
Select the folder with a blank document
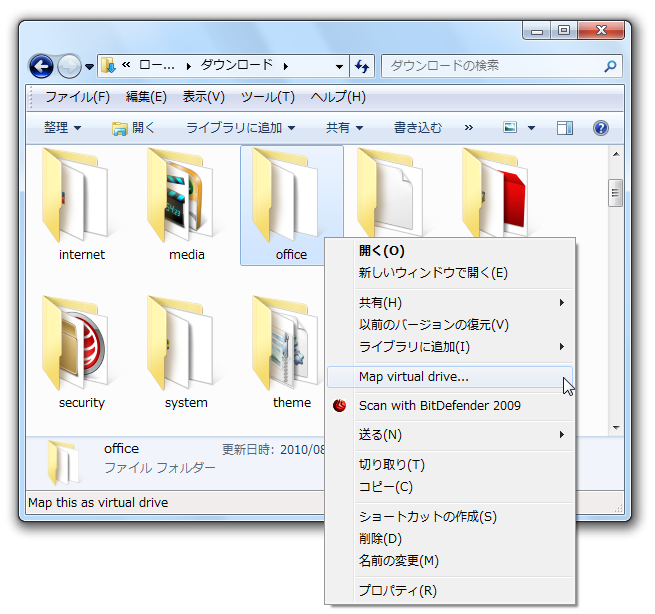tap(390, 192)
